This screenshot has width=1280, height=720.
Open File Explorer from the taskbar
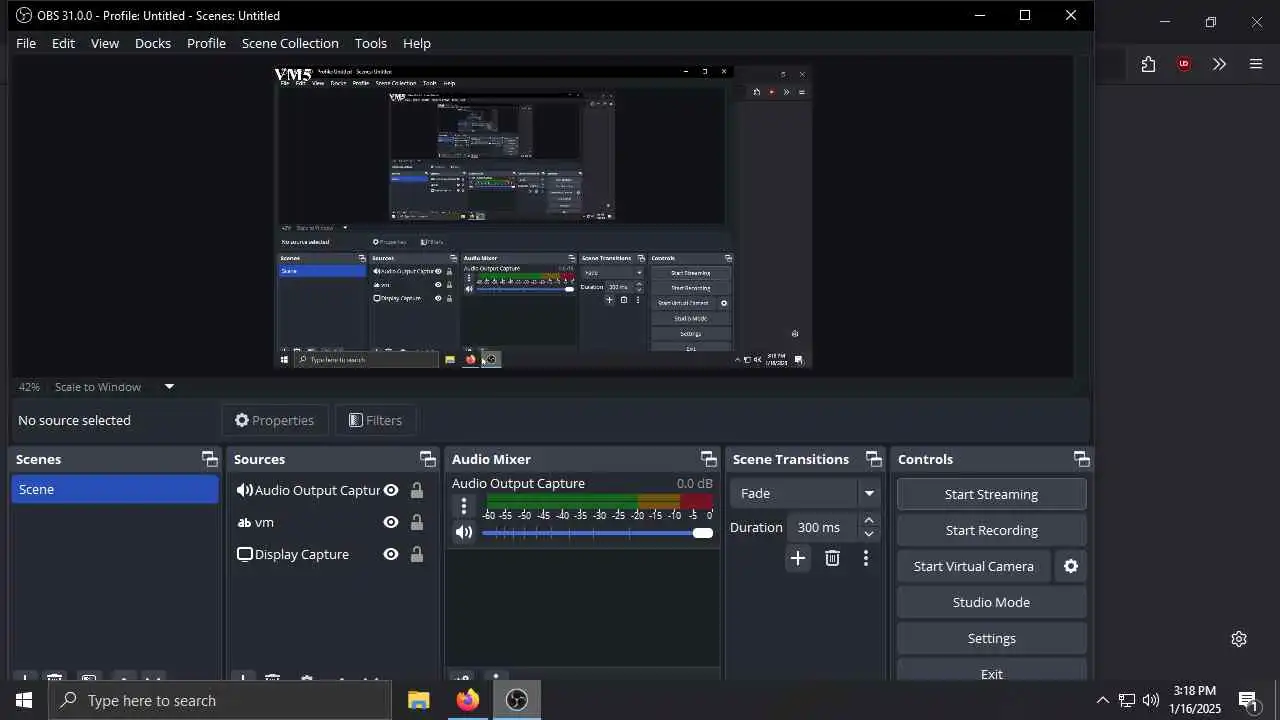click(419, 700)
